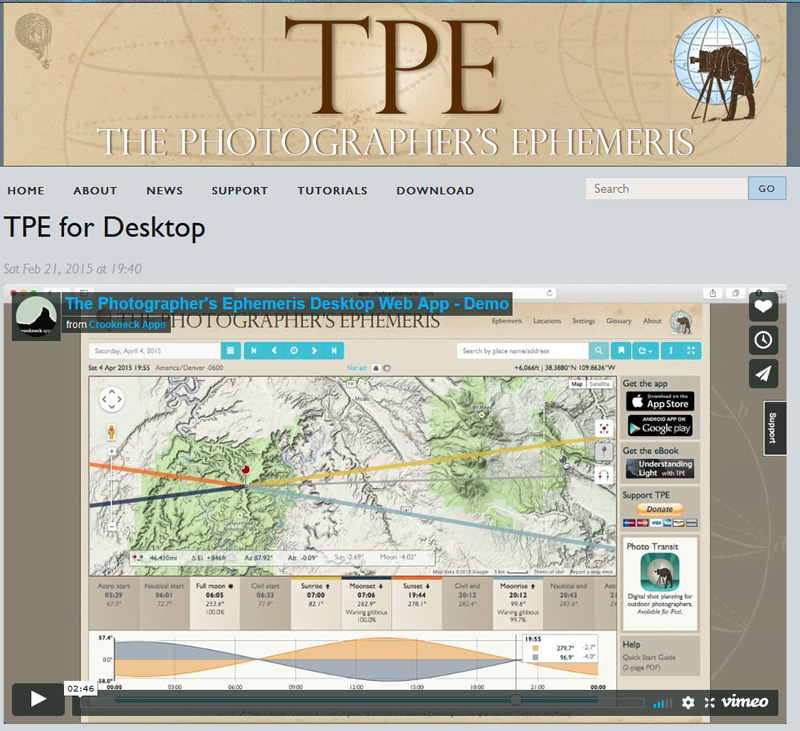Open Vimeo video settings gear
The image size is (800, 731).
tap(688, 702)
